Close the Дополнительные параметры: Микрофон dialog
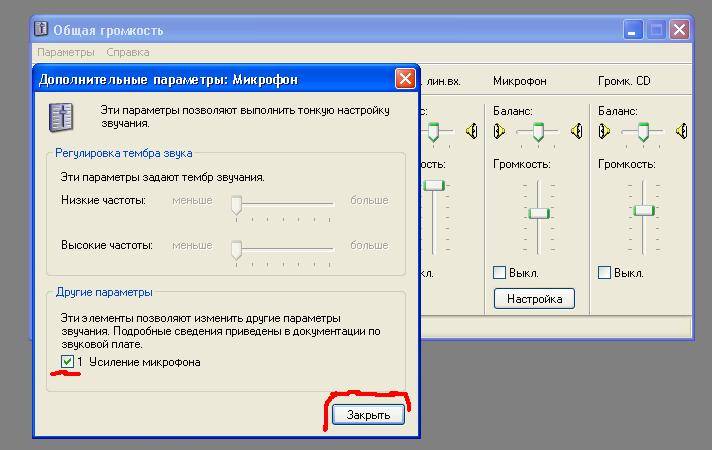712x450 pixels. (405, 79)
